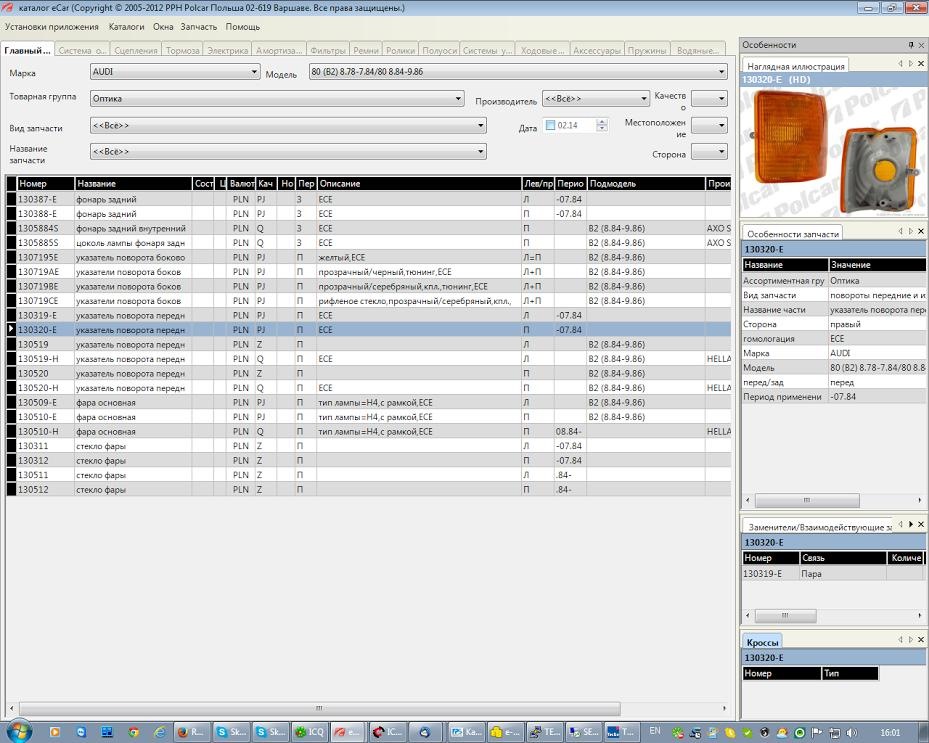Close the Наглядная иллюстрация tab

pyautogui.click(x=921, y=63)
